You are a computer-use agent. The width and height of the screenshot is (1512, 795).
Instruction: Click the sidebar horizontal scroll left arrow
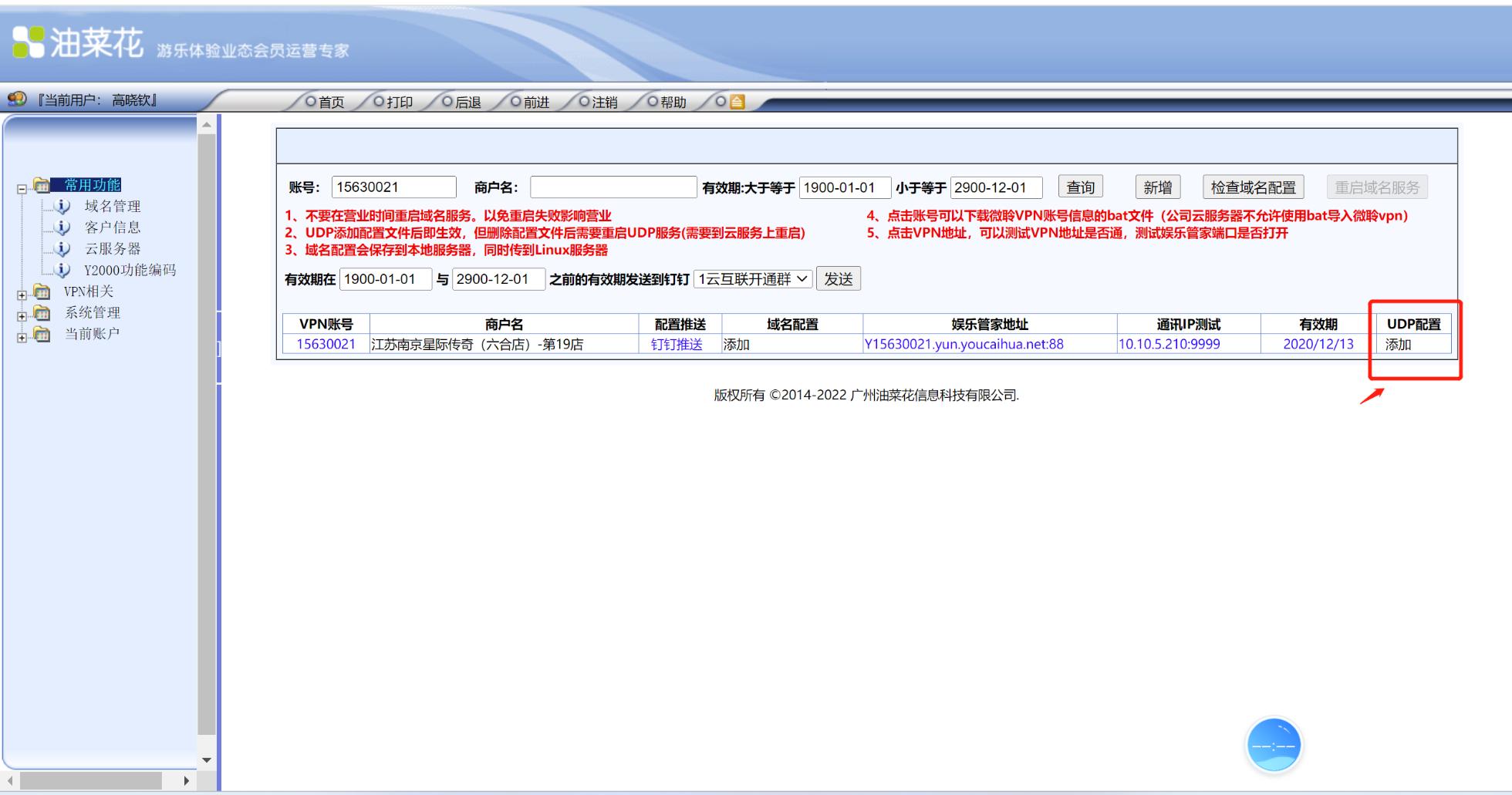coord(10,780)
